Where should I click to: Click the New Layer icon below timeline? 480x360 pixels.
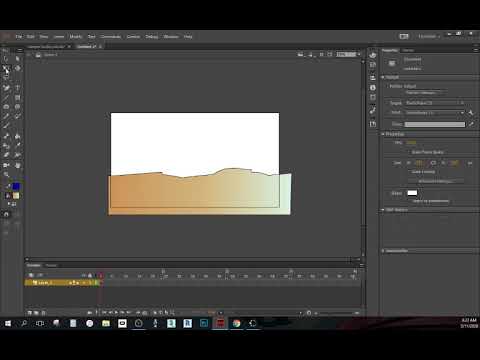point(30,313)
